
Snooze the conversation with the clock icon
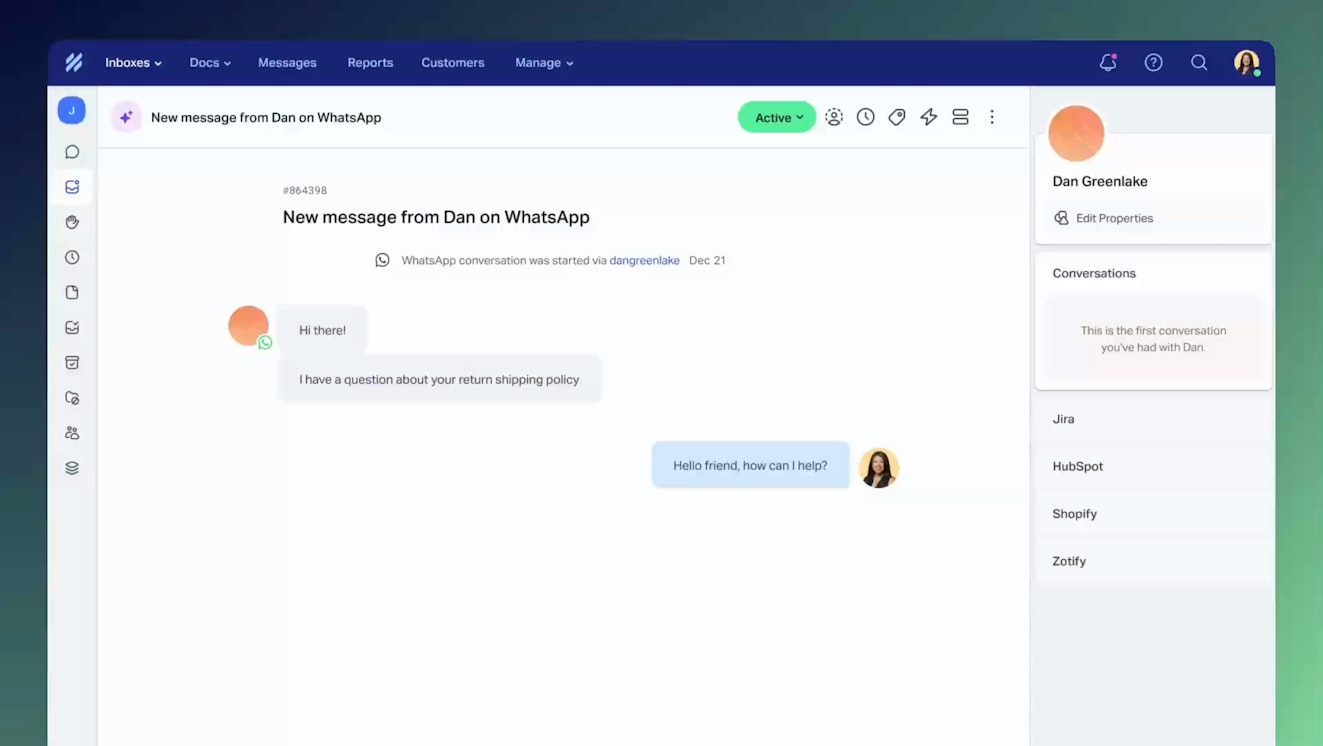pos(865,117)
